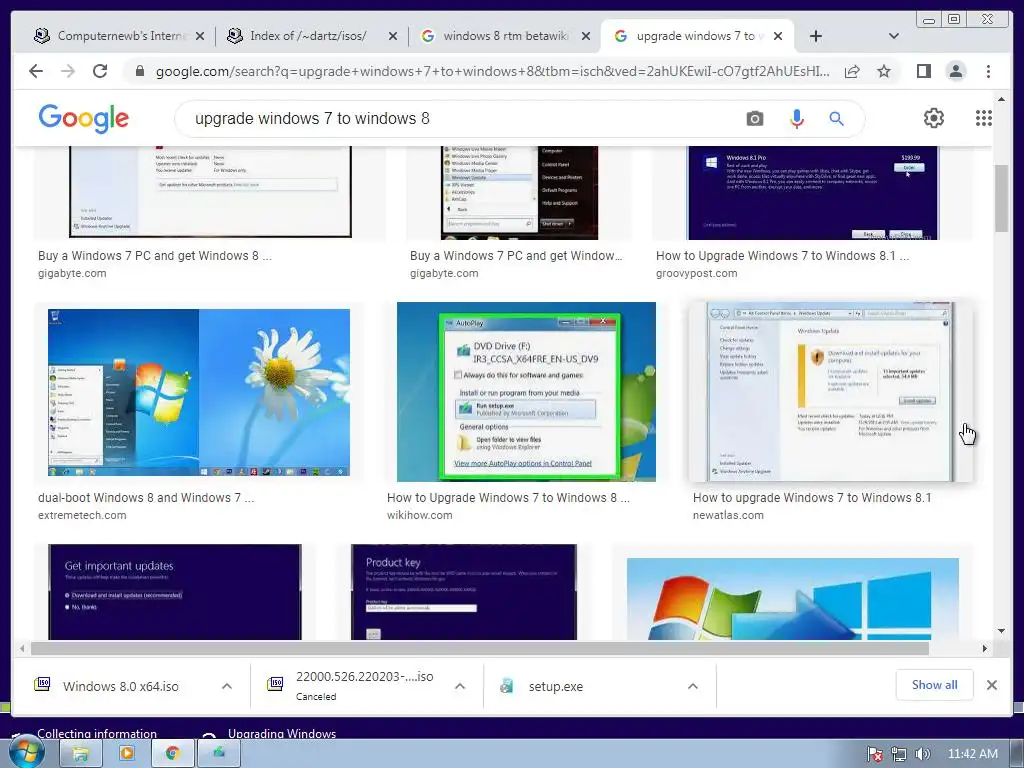Click the scroll down arrow
This screenshot has height=768, width=1024.
[1001, 631]
